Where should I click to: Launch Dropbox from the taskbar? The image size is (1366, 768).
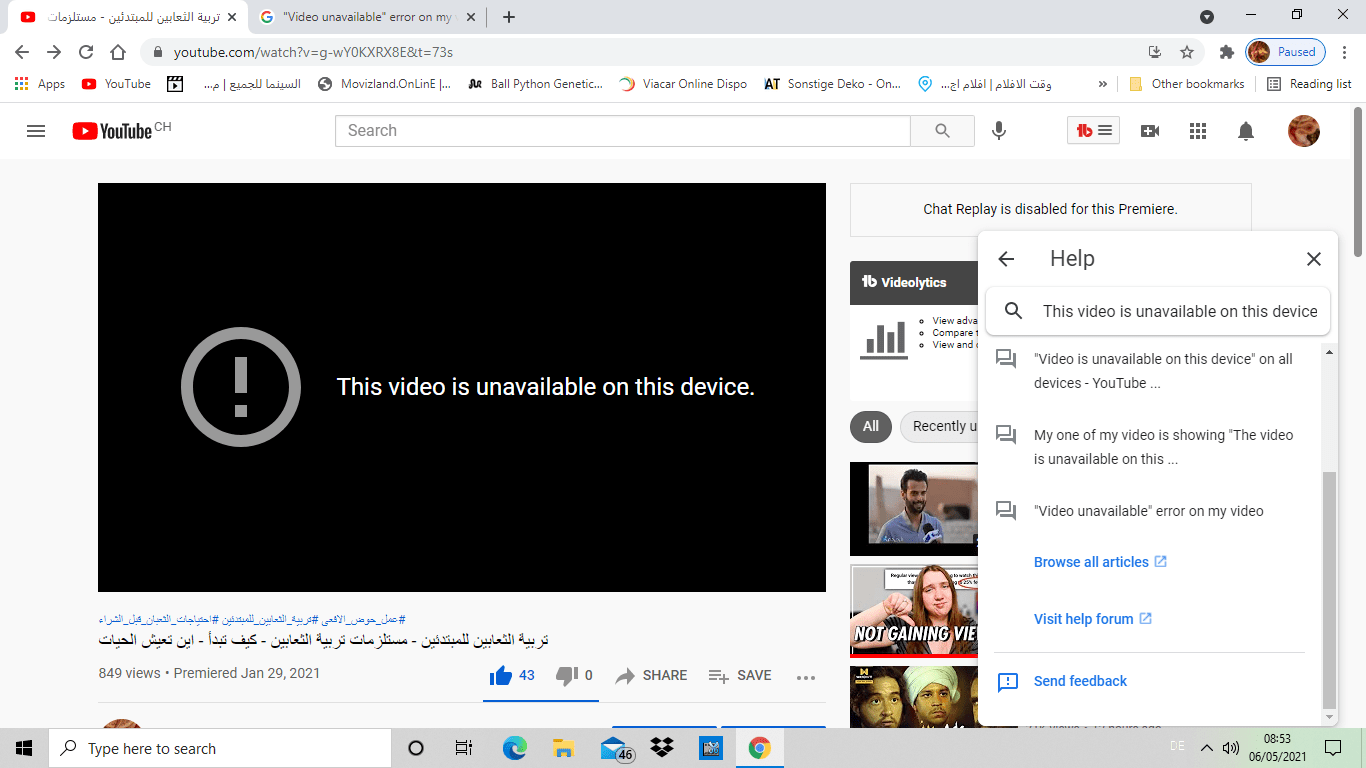661,748
